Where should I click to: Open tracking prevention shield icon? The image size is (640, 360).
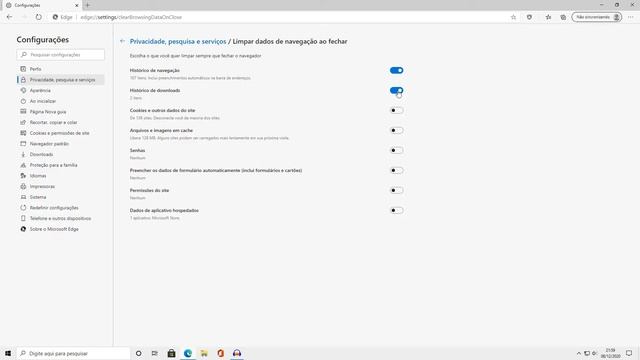click(529, 17)
